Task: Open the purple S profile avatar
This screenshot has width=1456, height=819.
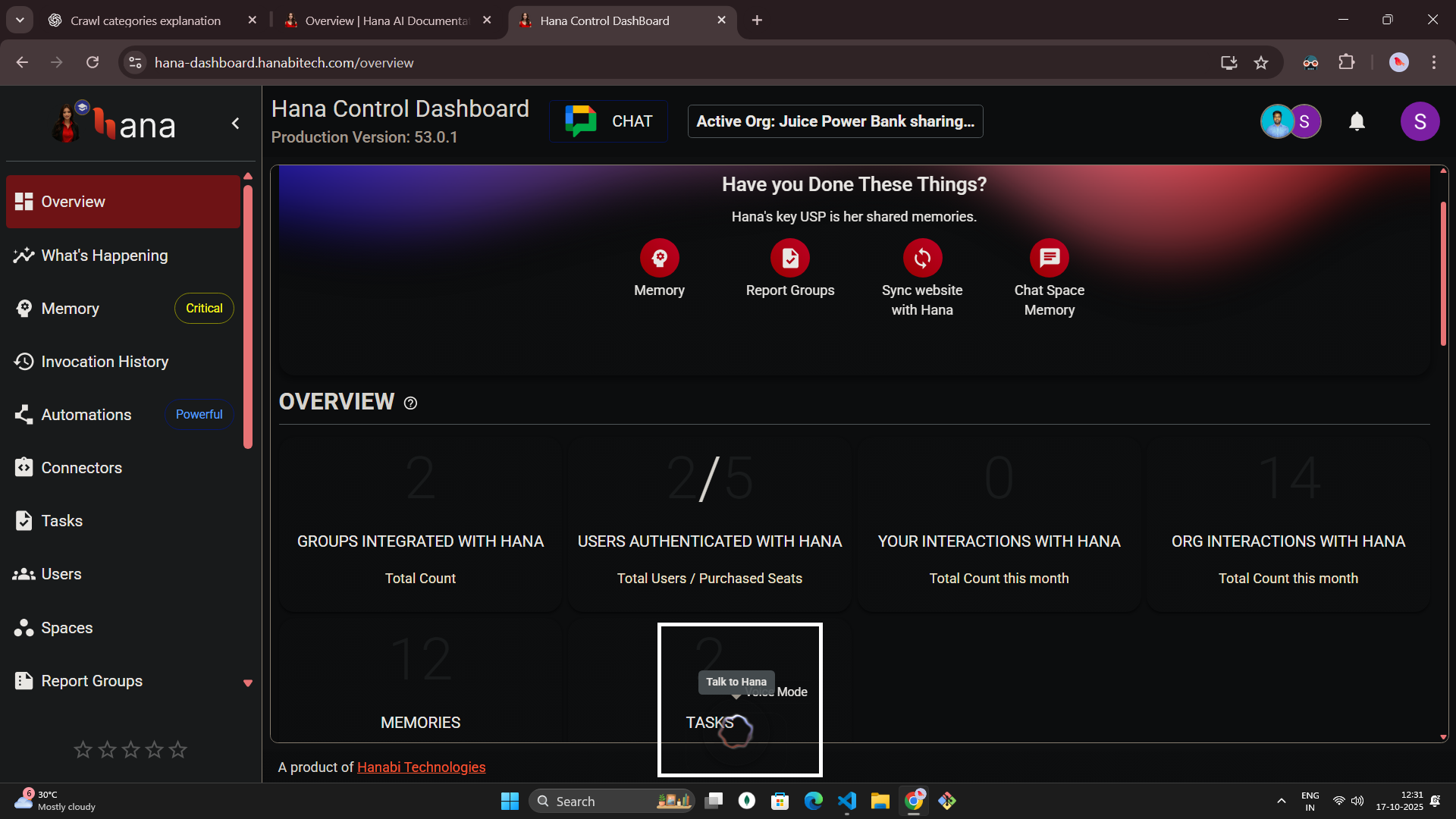Action: pos(1420,121)
